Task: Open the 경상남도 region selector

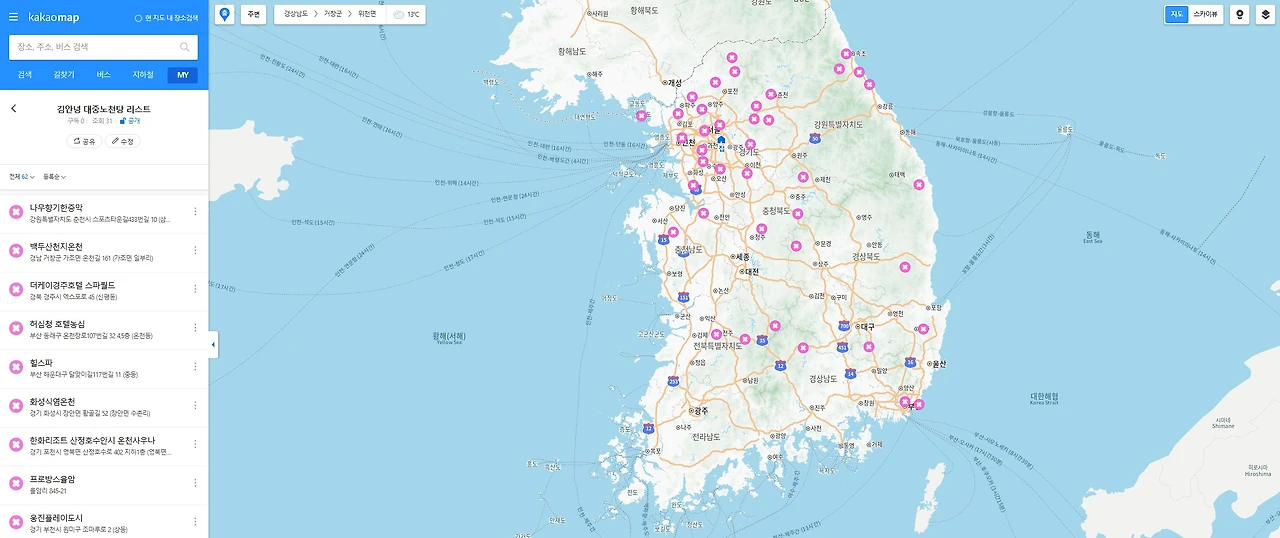Action: 295,15
